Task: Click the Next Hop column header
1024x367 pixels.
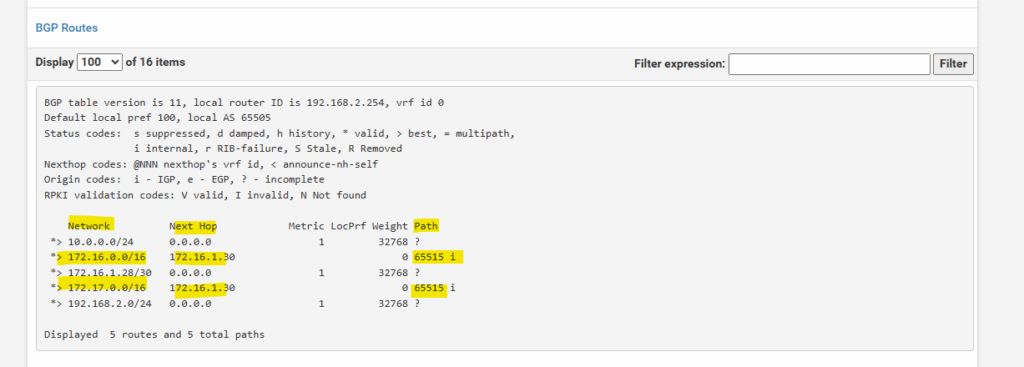Action: [193, 226]
